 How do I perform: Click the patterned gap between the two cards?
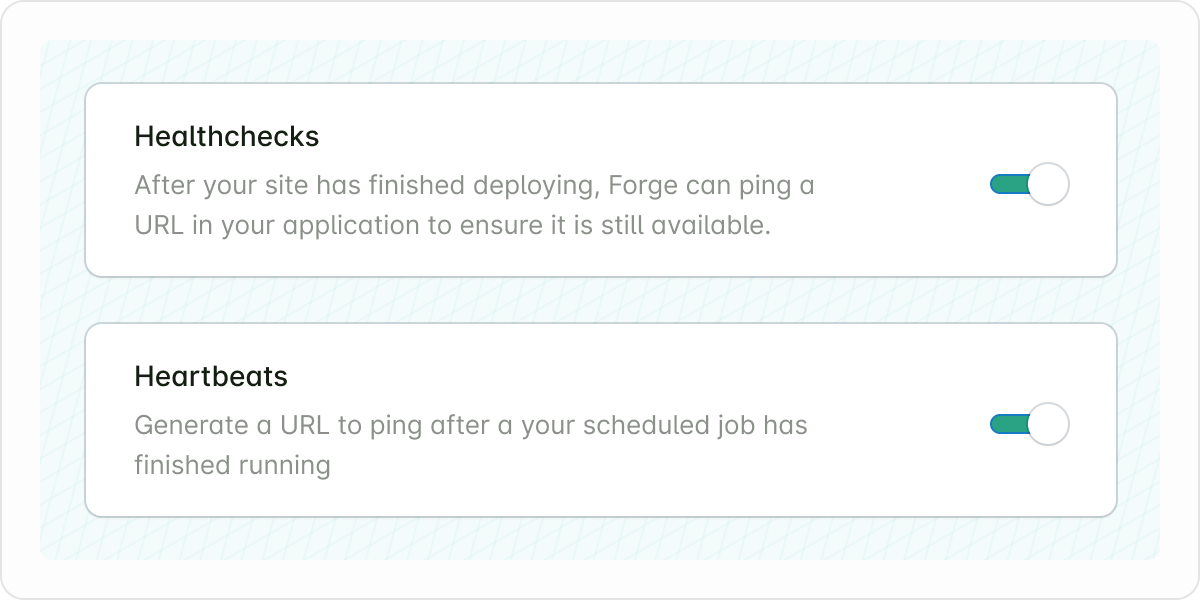point(600,300)
